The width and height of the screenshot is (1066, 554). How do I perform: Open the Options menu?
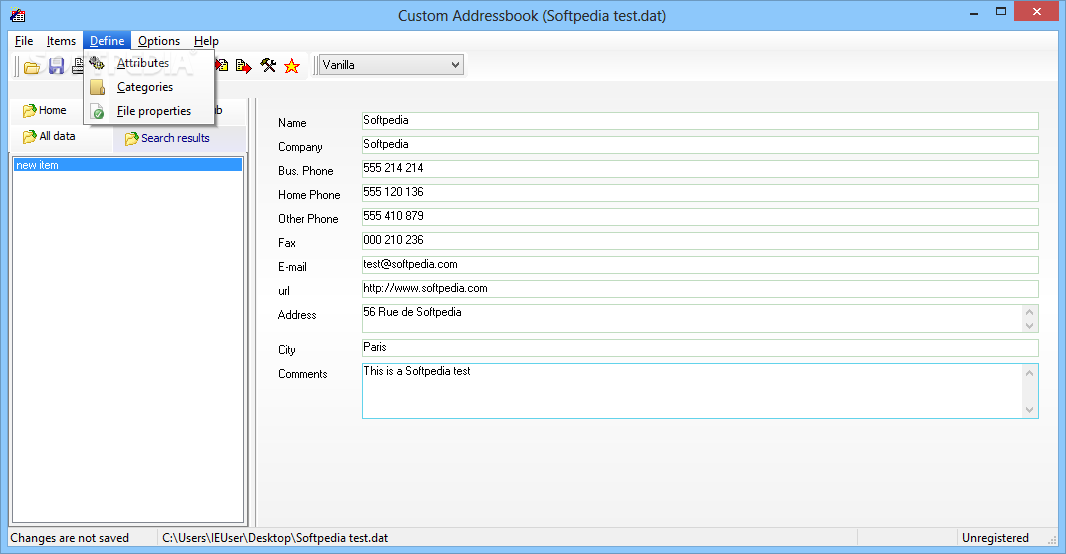tap(158, 41)
